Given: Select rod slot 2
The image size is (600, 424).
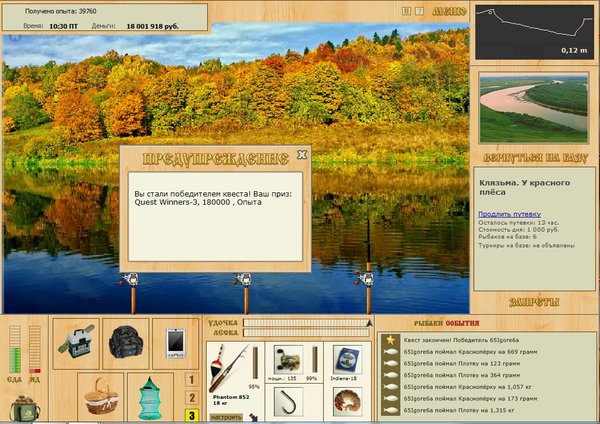Looking at the screenshot, I should tap(192, 398).
